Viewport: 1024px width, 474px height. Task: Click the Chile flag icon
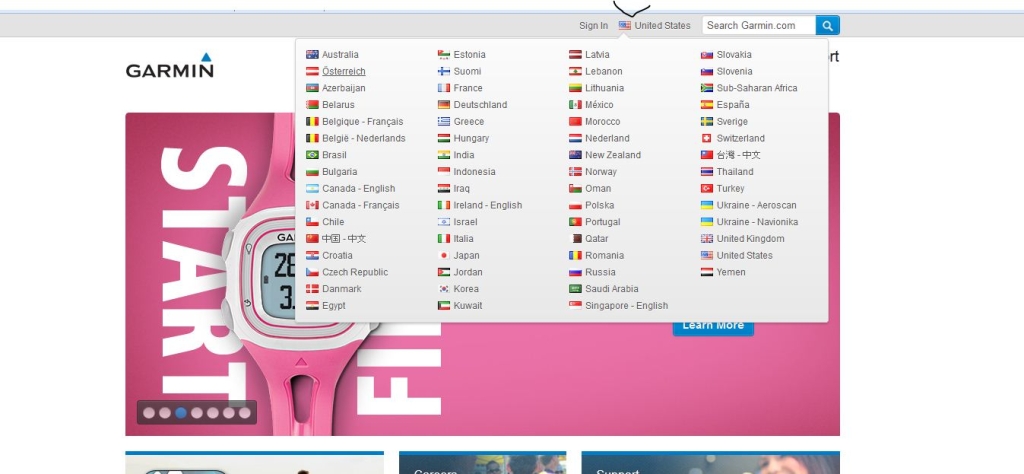click(x=312, y=222)
